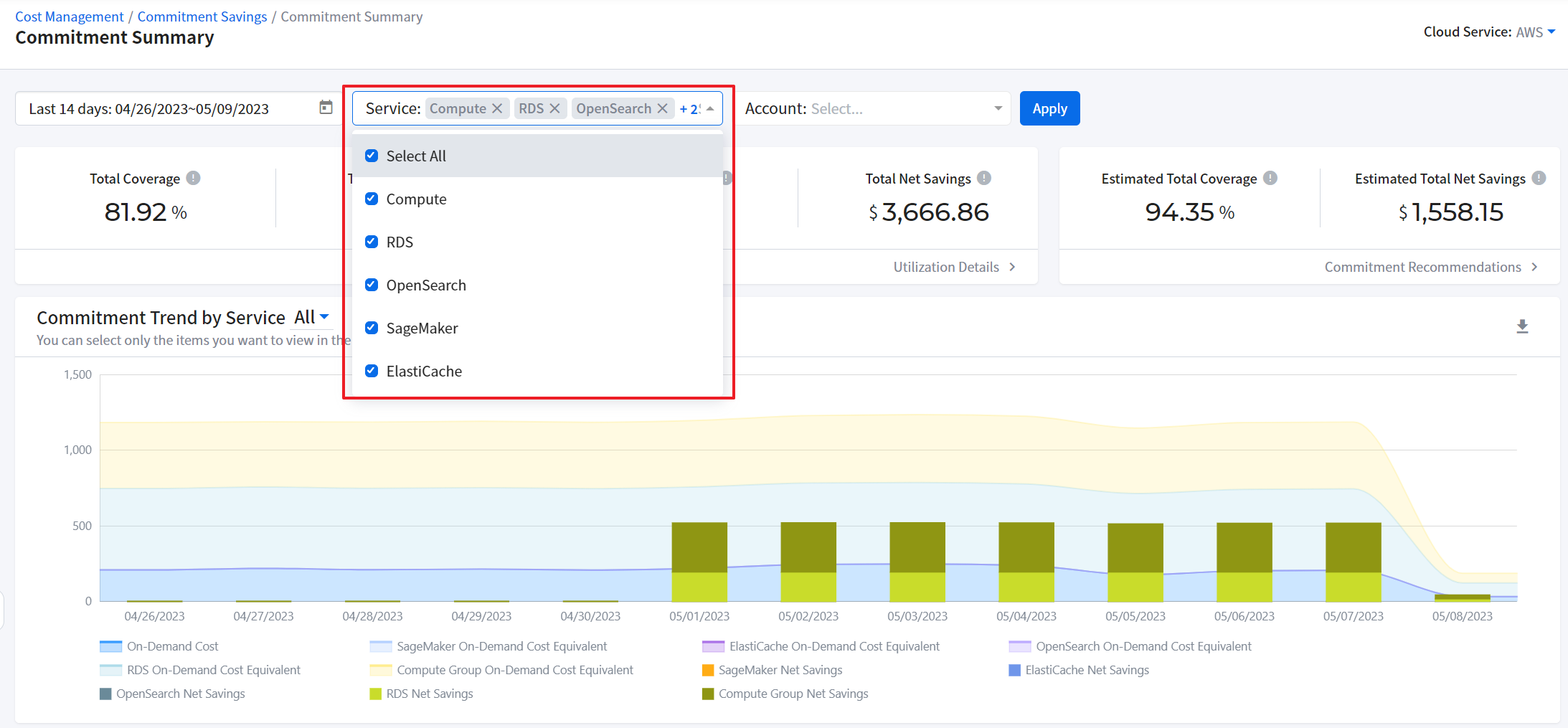Toggle the ElastiCache service checkbox
The width and height of the screenshot is (1568, 728).
coord(372,371)
